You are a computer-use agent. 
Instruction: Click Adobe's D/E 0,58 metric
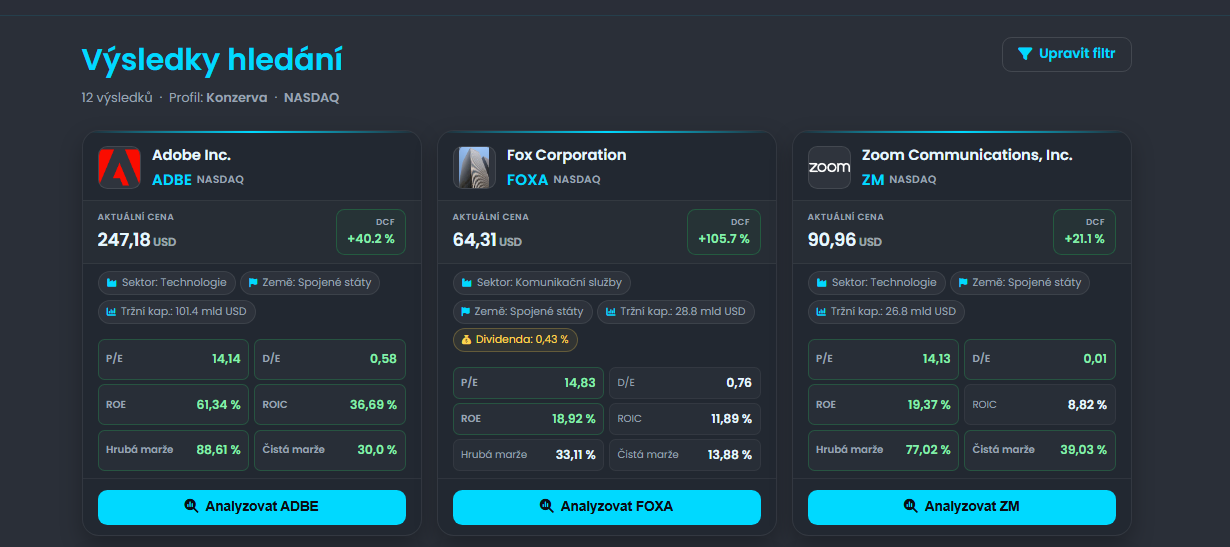click(330, 359)
